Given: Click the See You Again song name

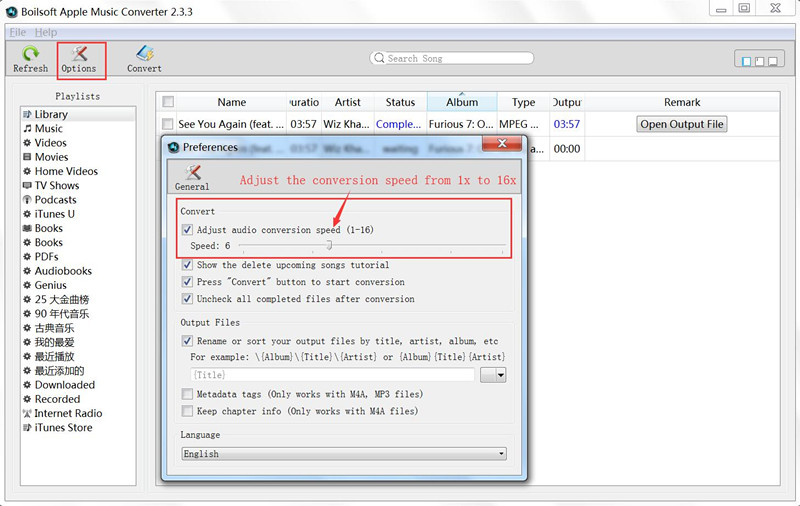Looking at the screenshot, I should 231,124.
